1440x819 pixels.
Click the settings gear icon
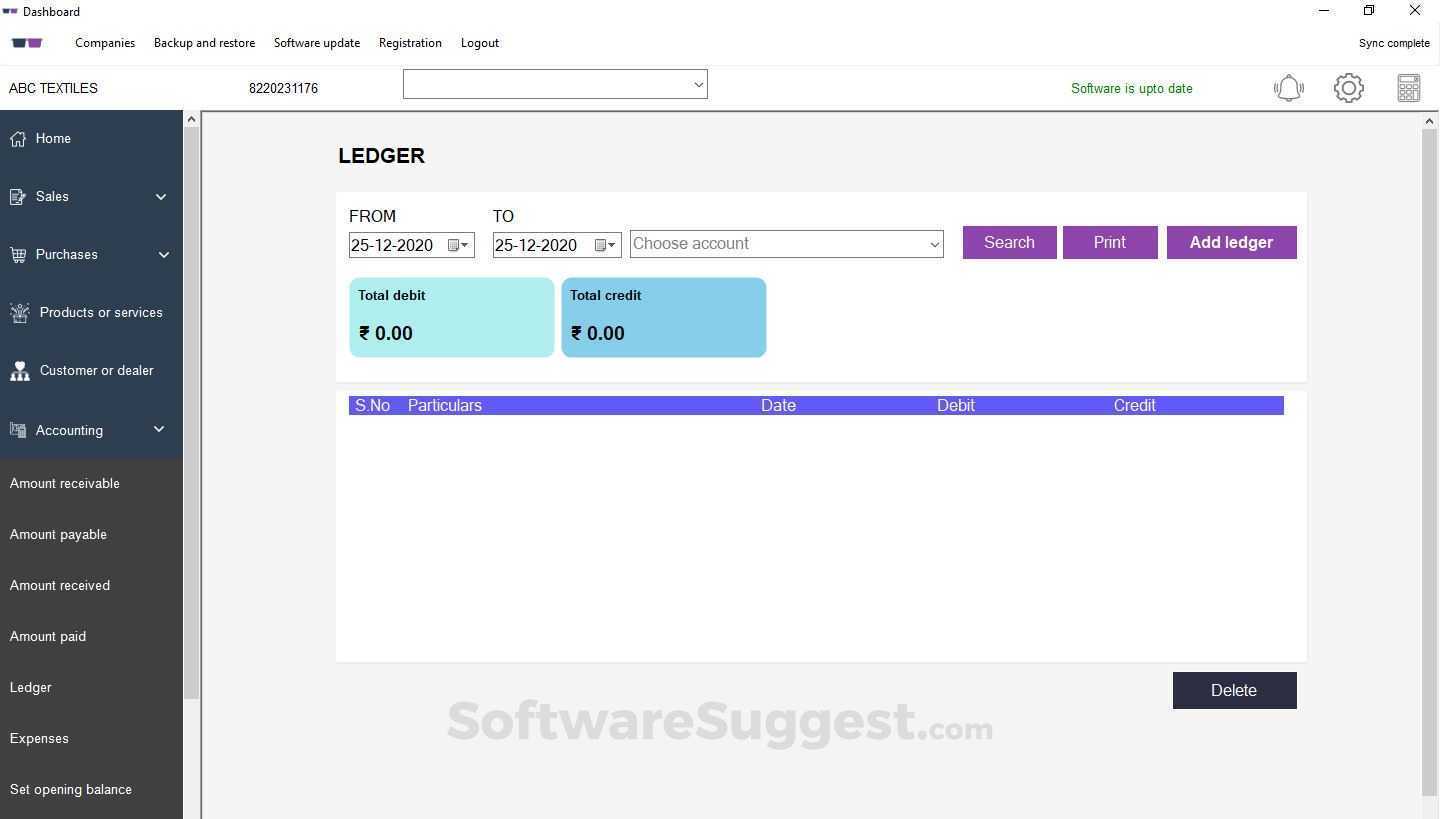click(x=1348, y=88)
